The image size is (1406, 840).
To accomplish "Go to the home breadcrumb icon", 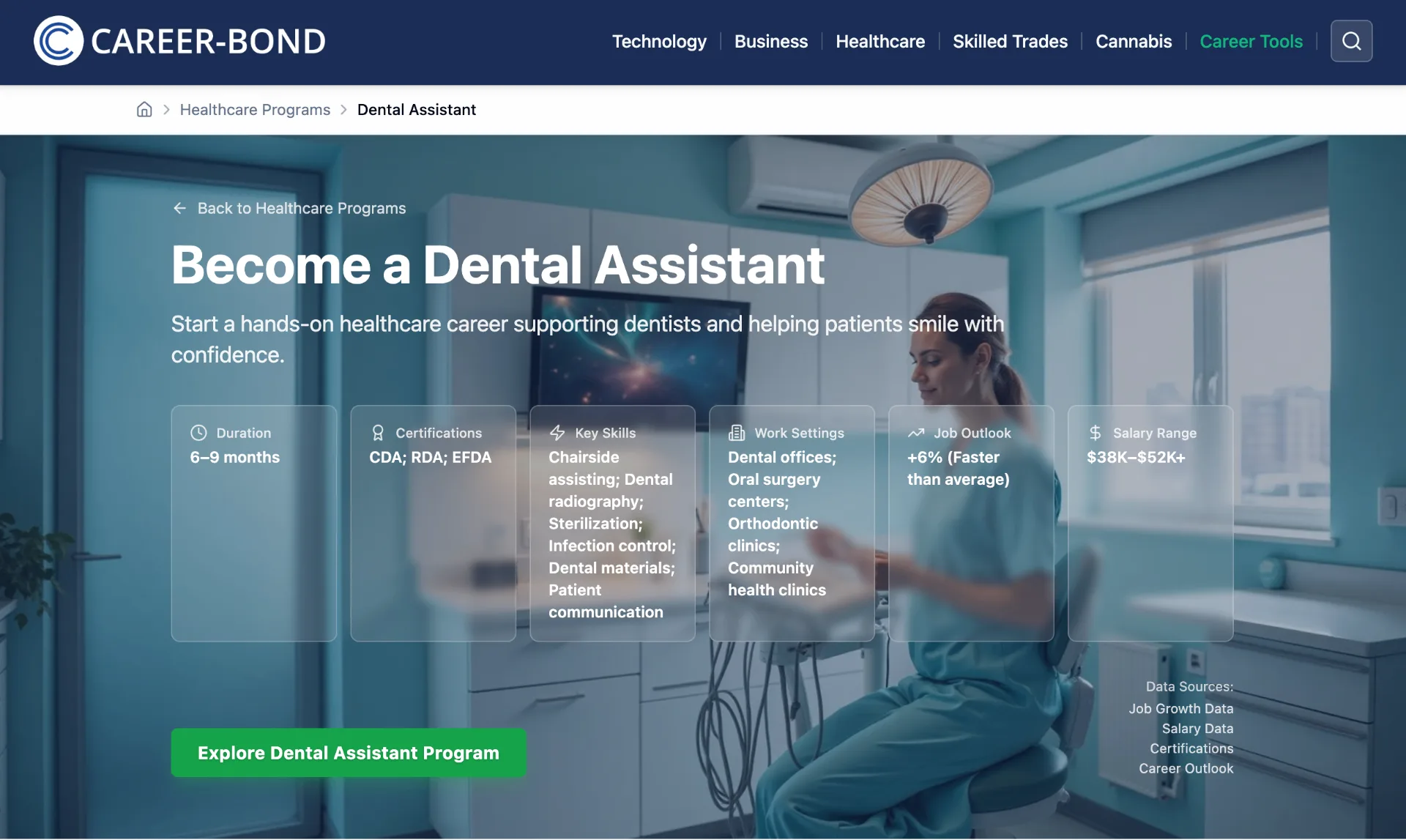I will (144, 109).
